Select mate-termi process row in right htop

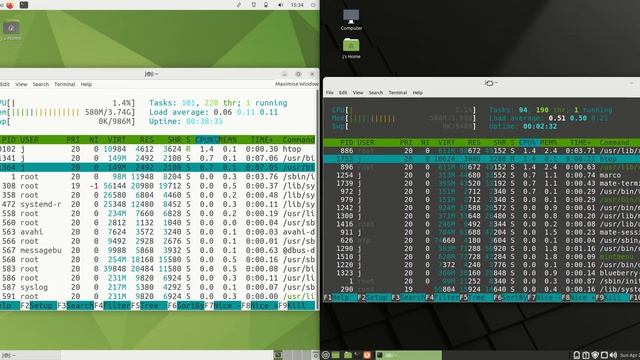point(482,183)
